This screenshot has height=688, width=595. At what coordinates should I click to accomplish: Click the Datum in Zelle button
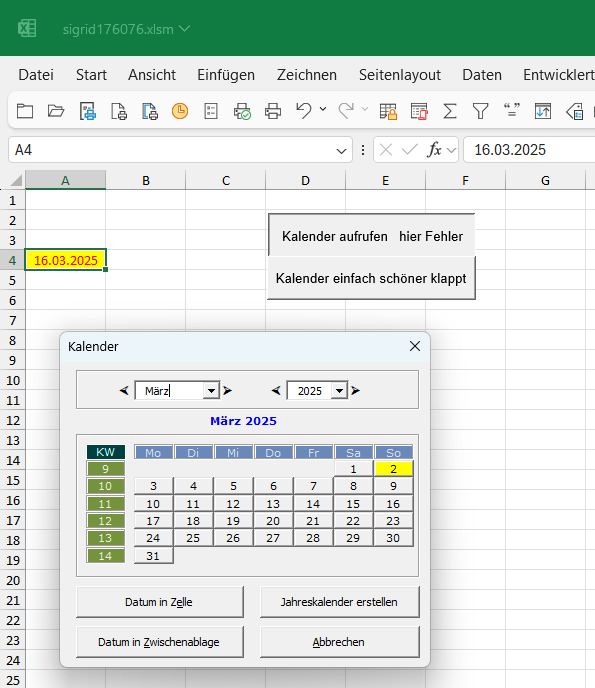(x=160, y=602)
